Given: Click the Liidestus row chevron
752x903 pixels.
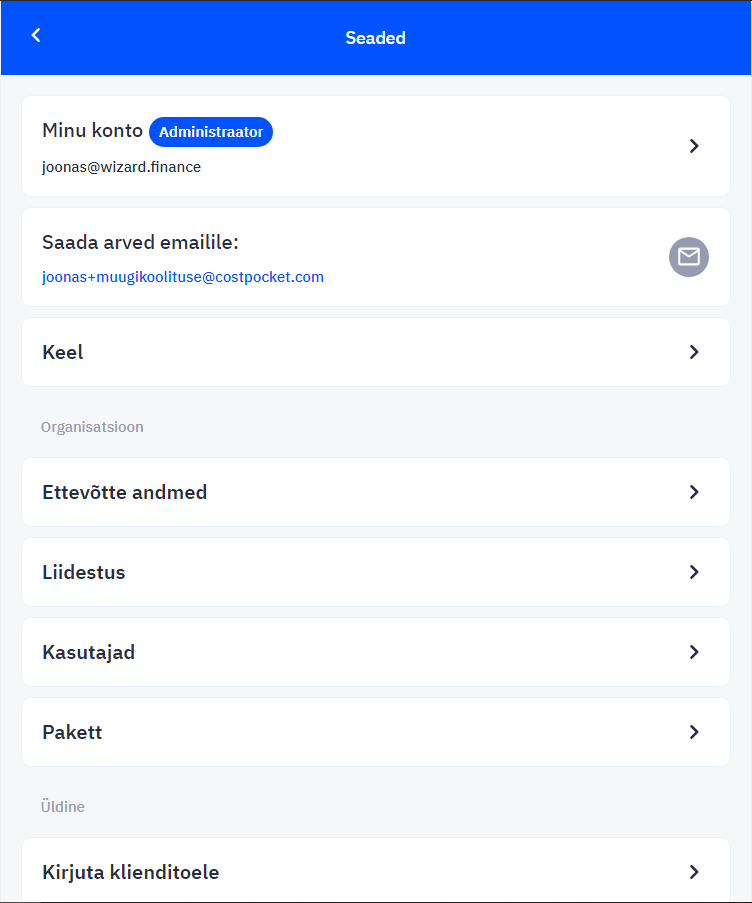Looking at the screenshot, I should tap(694, 572).
